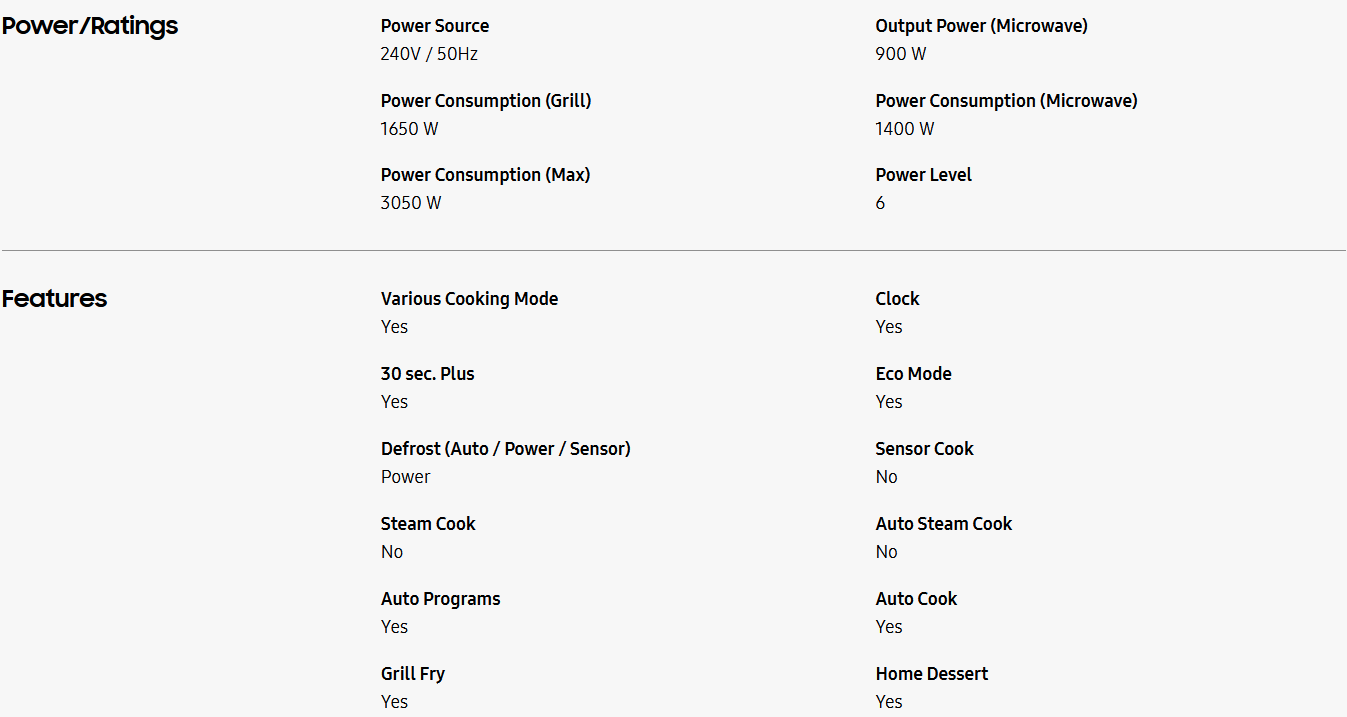
Task: Click the Power Consumption (Grill) label
Action: click(x=486, y=101)
